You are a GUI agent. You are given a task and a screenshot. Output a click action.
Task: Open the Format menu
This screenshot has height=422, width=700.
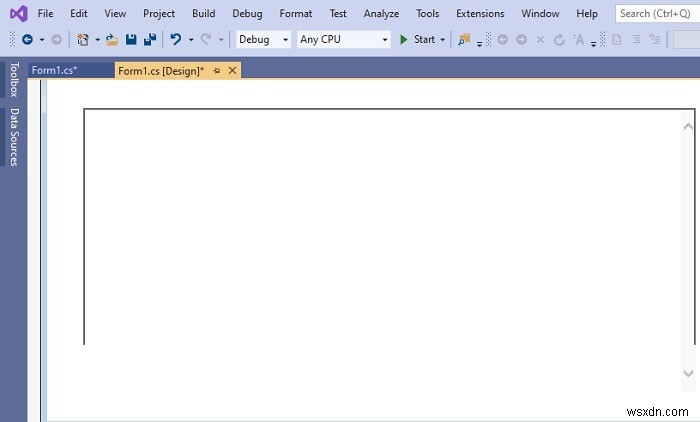(296, 14)
